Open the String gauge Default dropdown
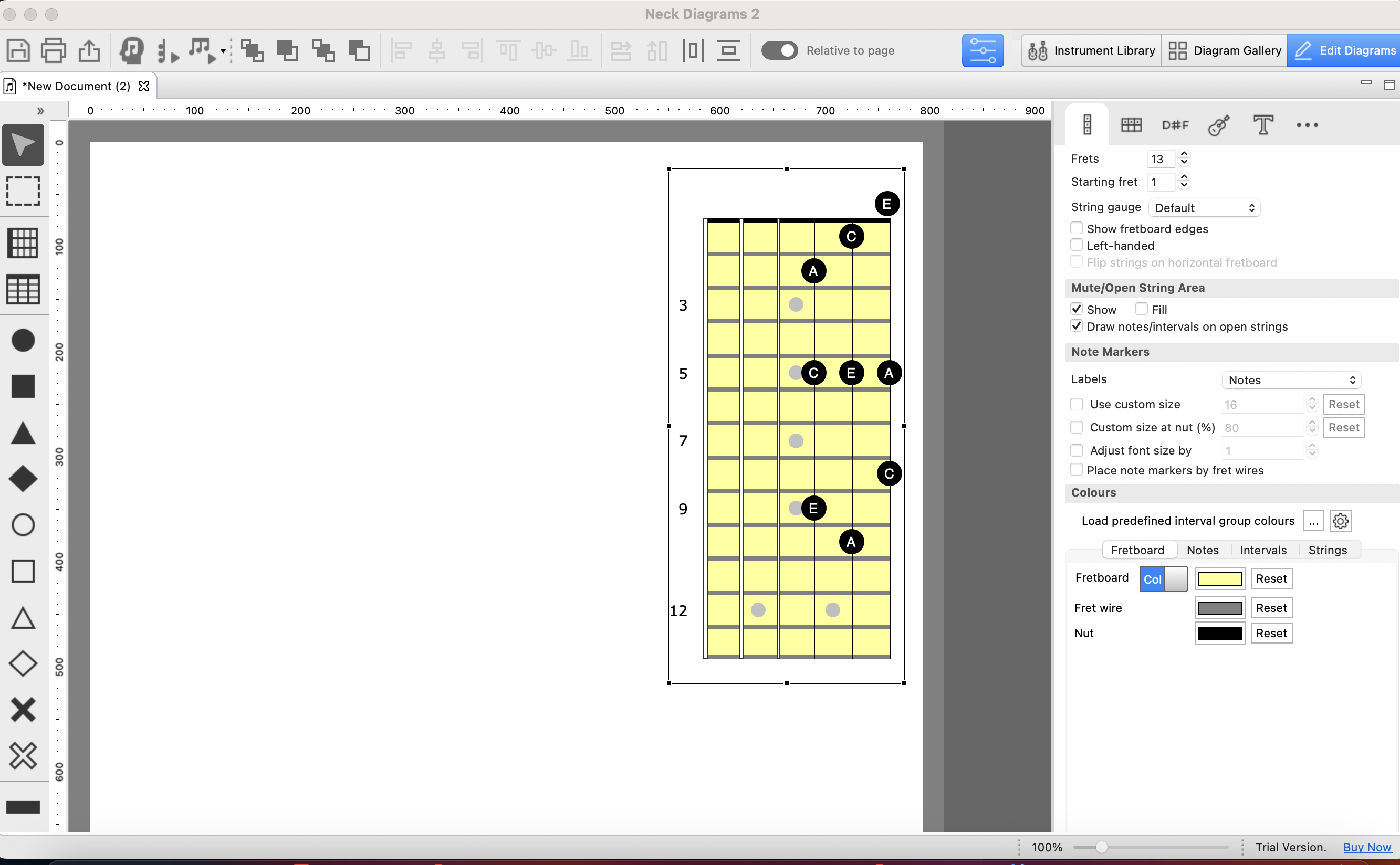1400x865 pixels. tap(1204, 208)
